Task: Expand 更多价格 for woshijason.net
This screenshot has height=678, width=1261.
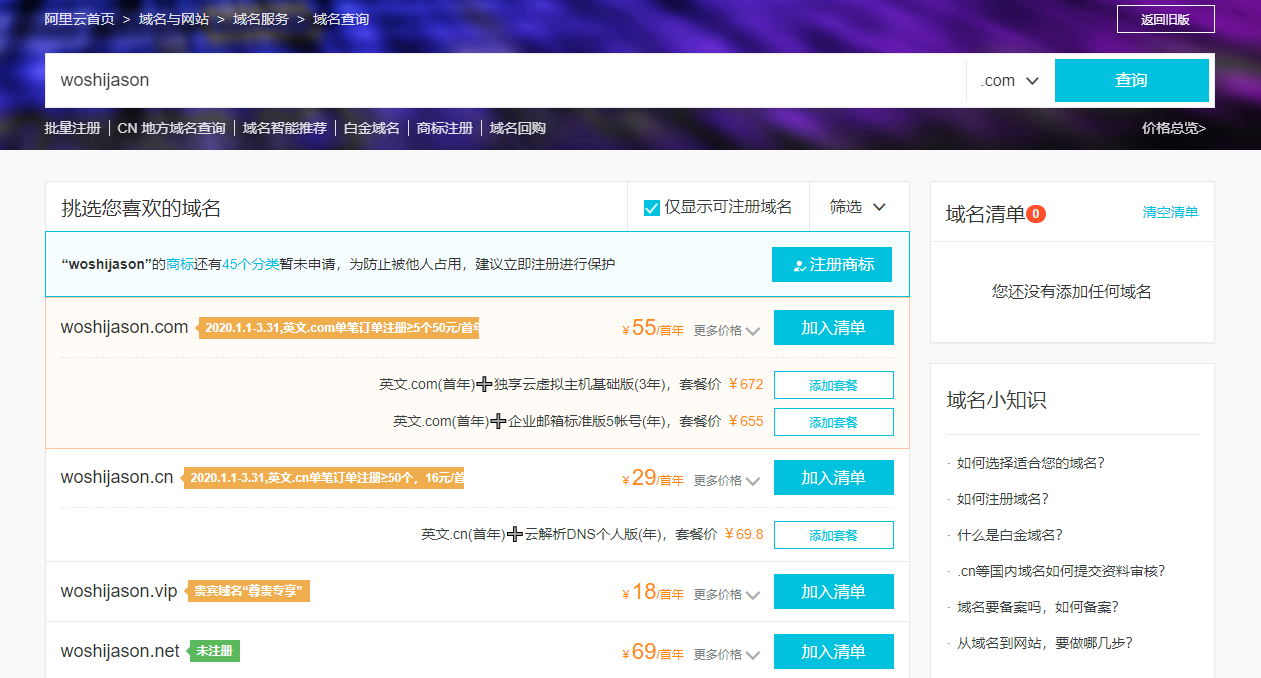Action: coord(727,654)
